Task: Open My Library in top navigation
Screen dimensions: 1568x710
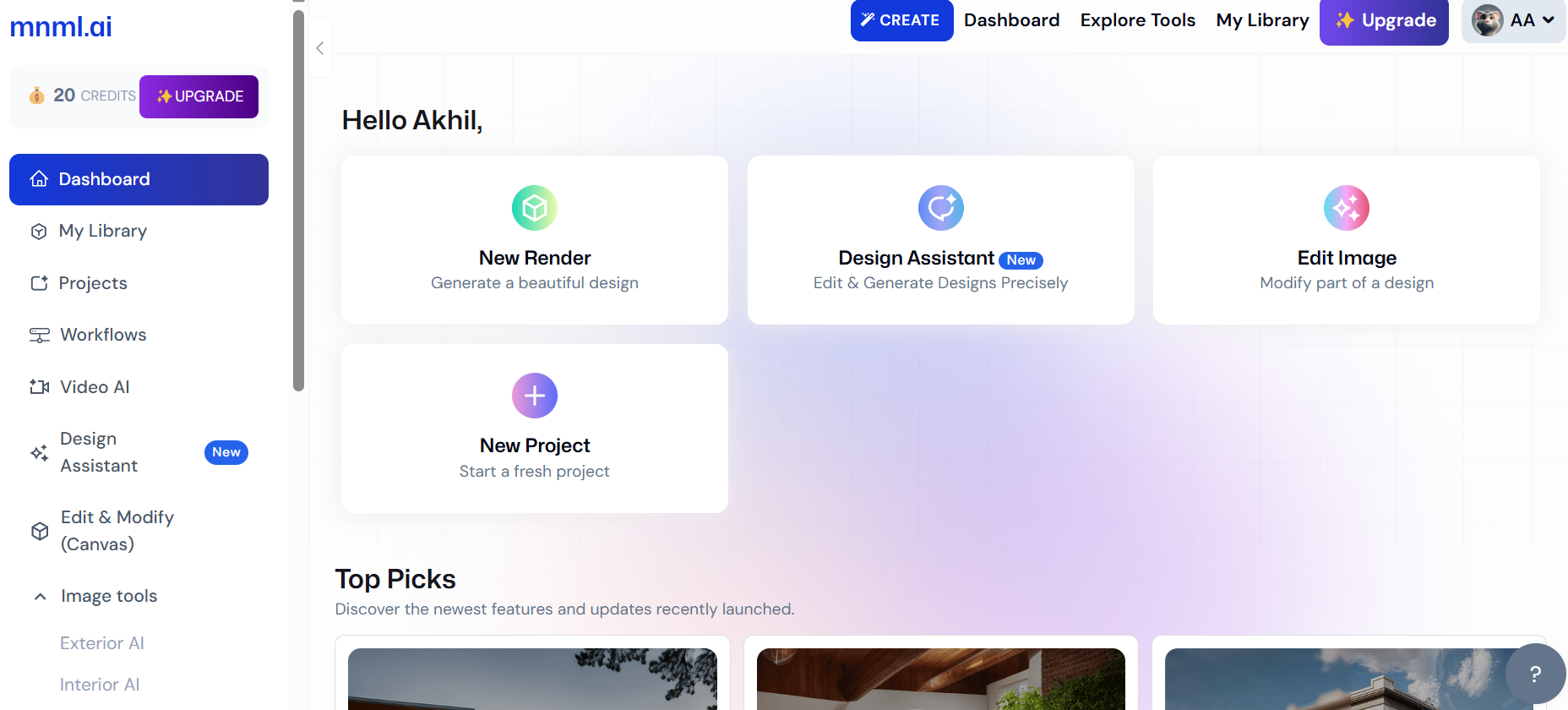Action: 1262,20
